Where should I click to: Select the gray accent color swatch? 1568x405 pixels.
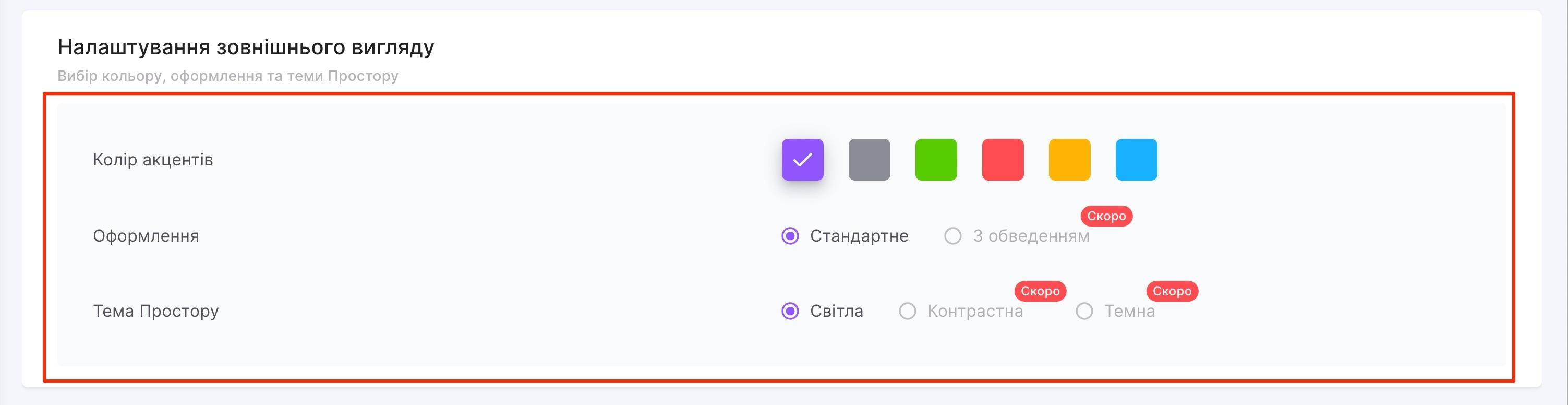tap(869, 160)
